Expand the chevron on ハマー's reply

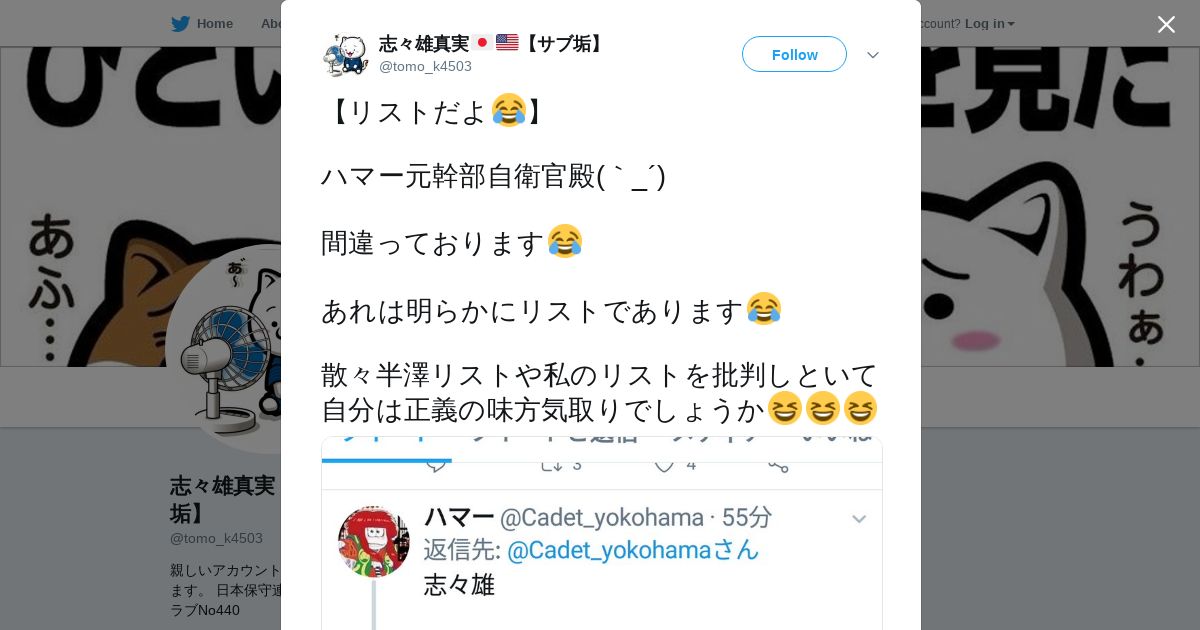tap(859, 518)
